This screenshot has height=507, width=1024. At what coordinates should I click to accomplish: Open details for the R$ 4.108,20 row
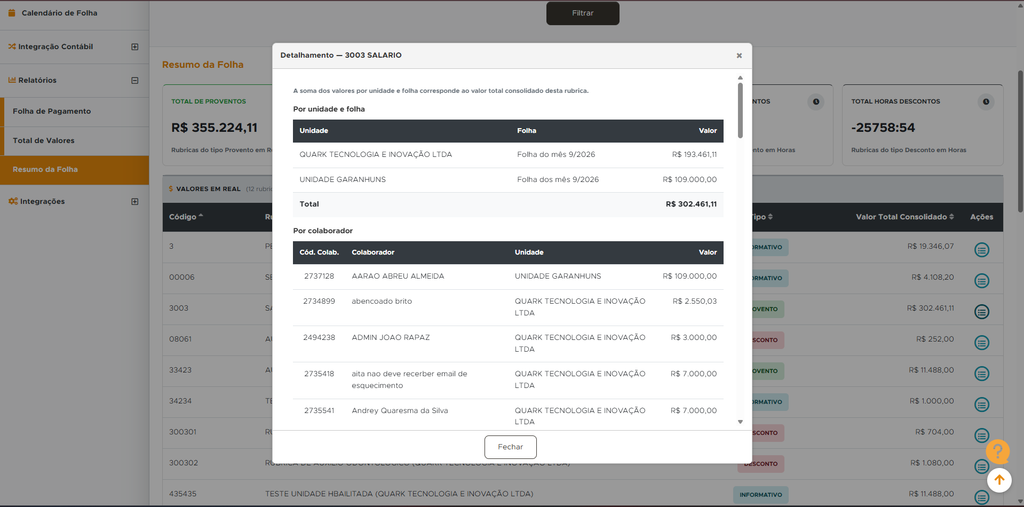pyautogui.click(x=981, y=280)
